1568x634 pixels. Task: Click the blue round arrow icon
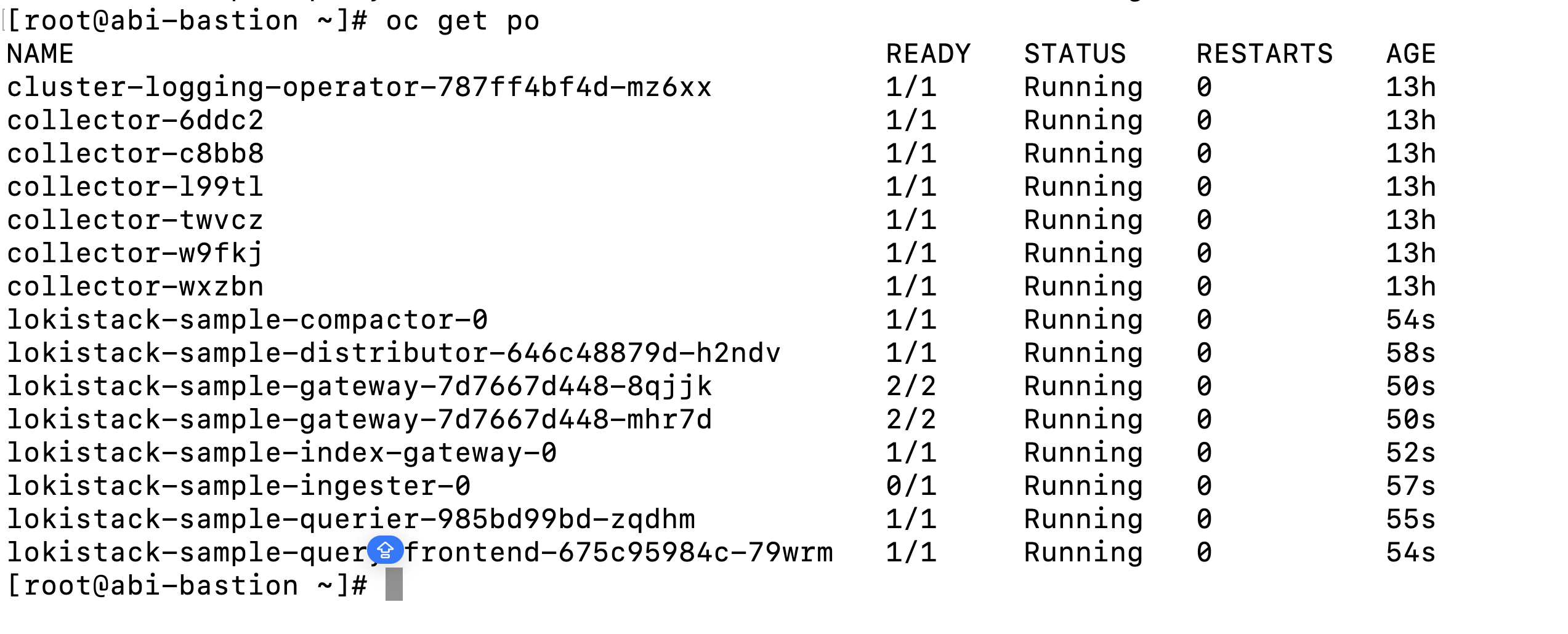coord(385,549)
